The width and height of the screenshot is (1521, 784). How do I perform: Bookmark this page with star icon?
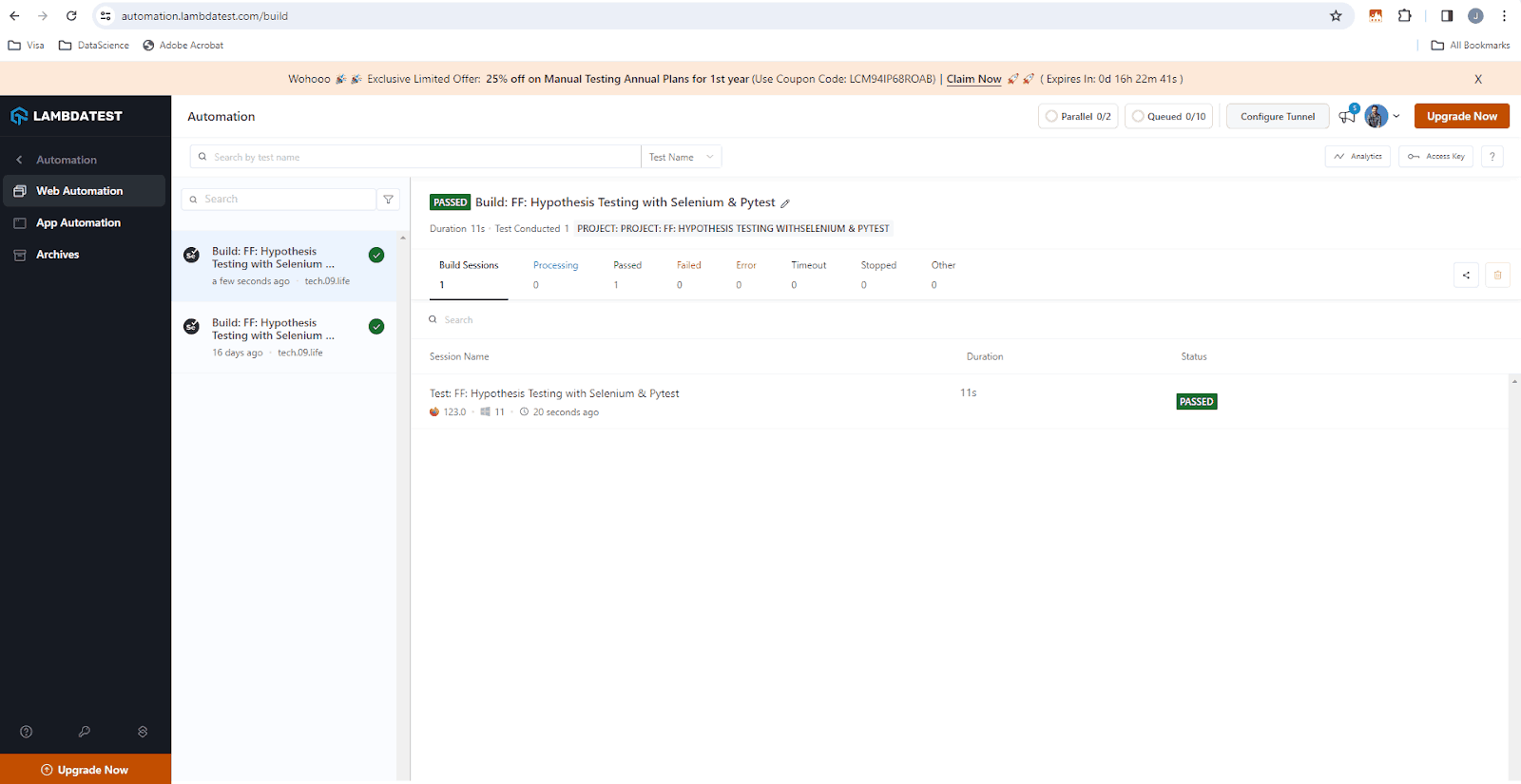tap(1336, 16)
